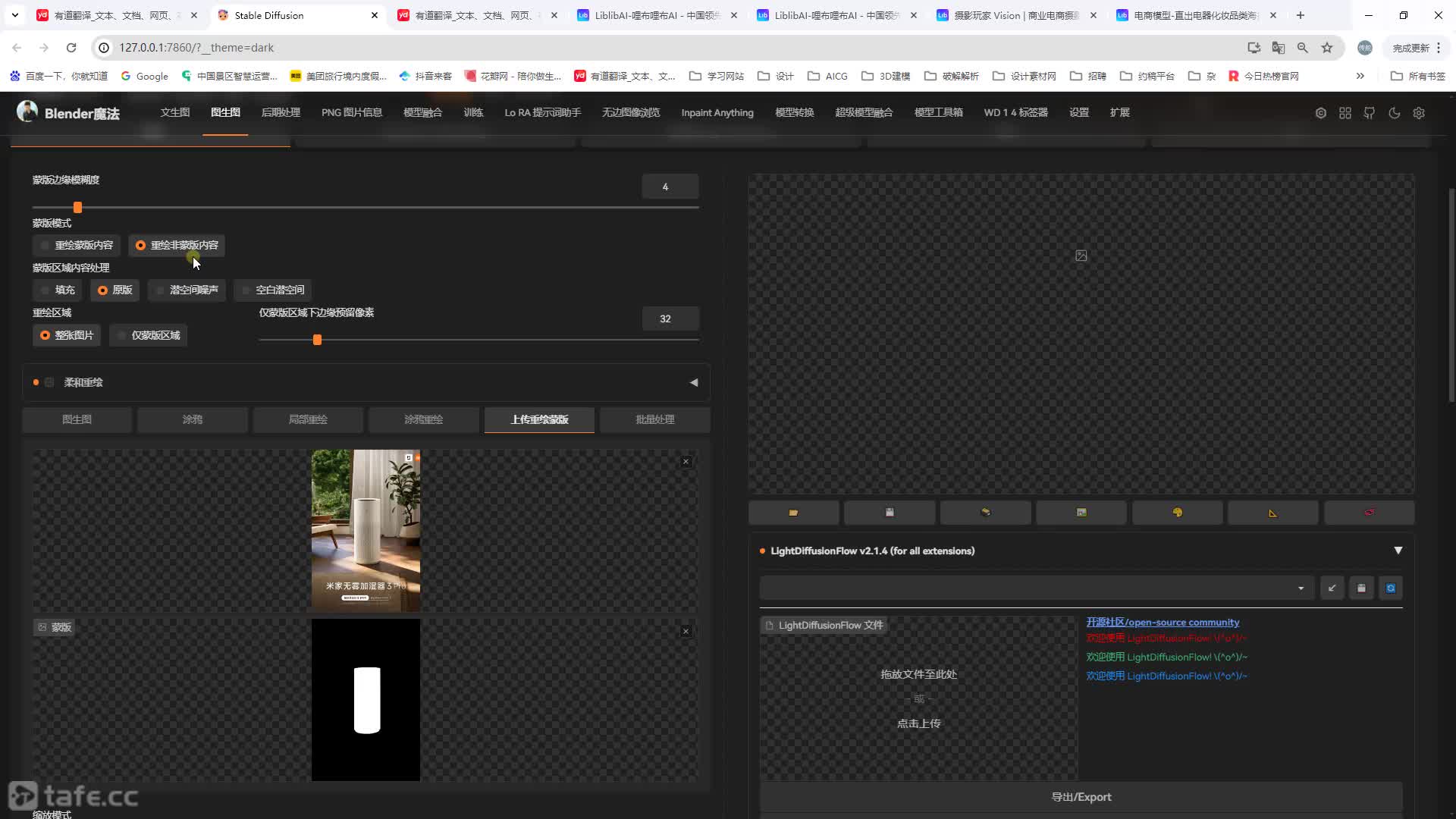Select 重绘非蒙版内容 mask mode
The image size is (1456, 819).
coord(176,245)
